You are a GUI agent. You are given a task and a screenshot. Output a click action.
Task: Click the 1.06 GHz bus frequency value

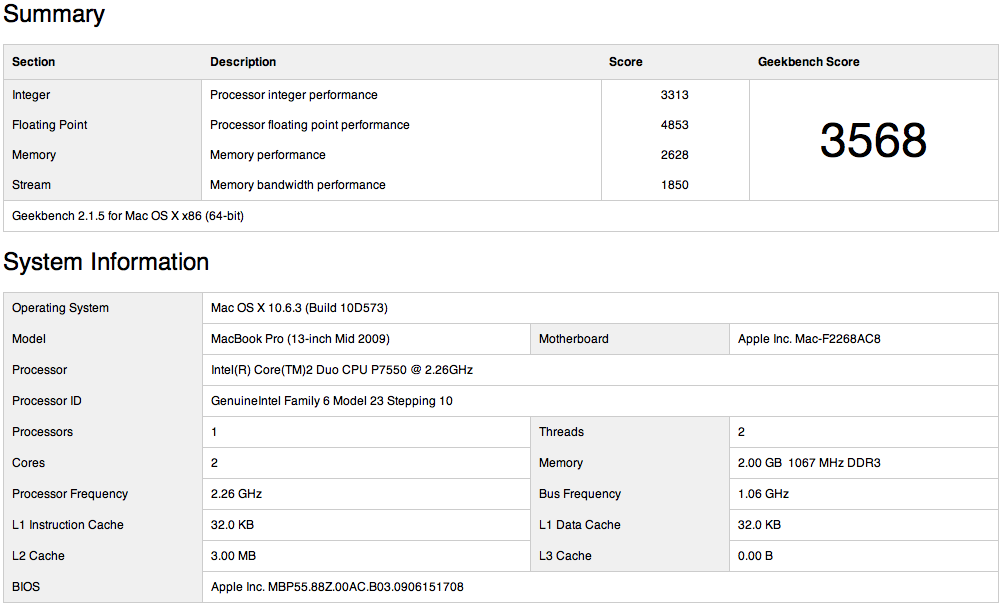[x=763, y=494]
